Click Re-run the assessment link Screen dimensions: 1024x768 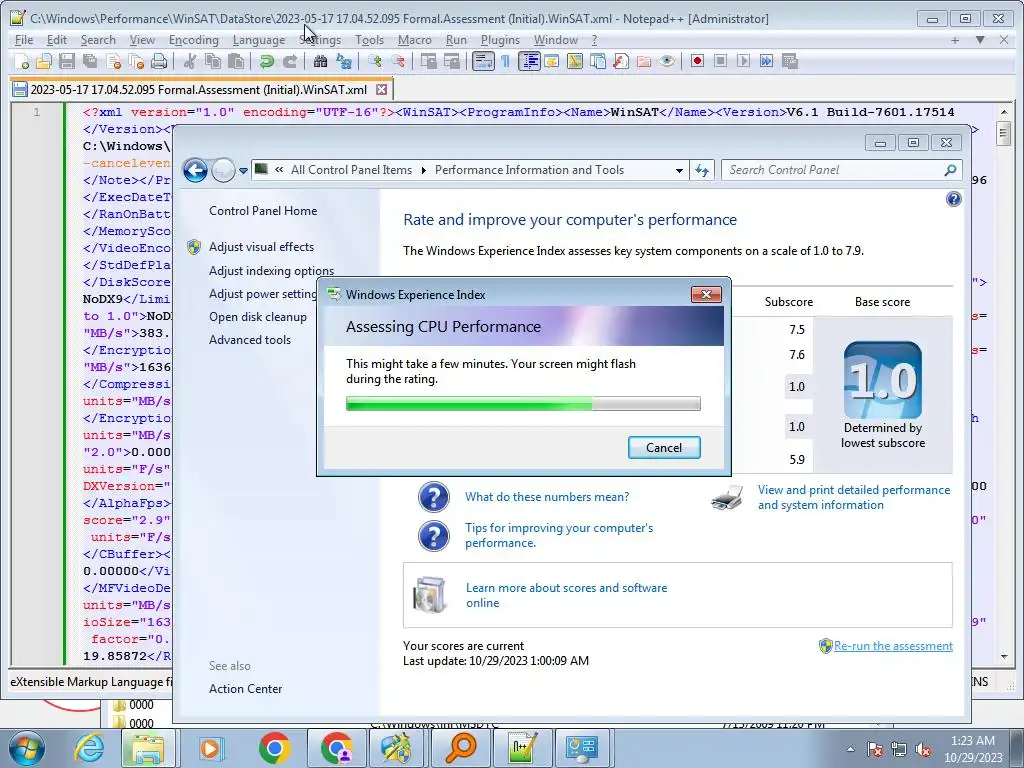click(893, 646)
